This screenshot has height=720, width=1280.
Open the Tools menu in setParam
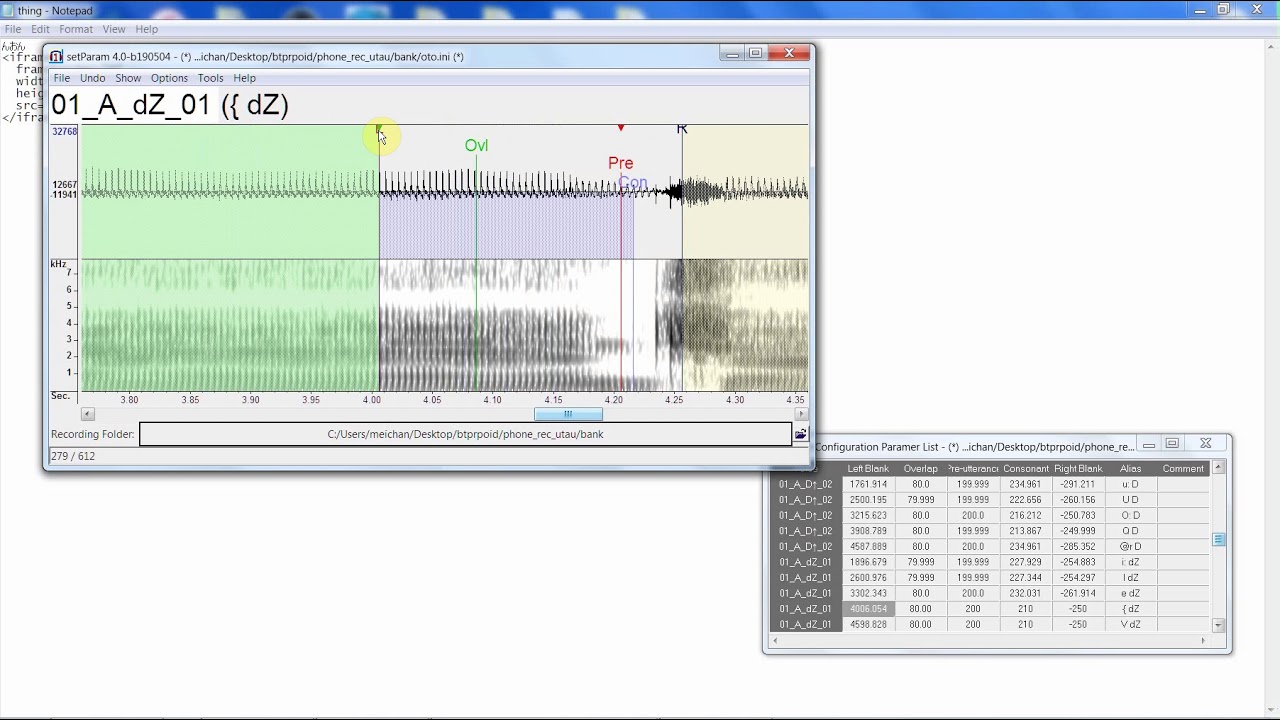(x=210, y=78)
